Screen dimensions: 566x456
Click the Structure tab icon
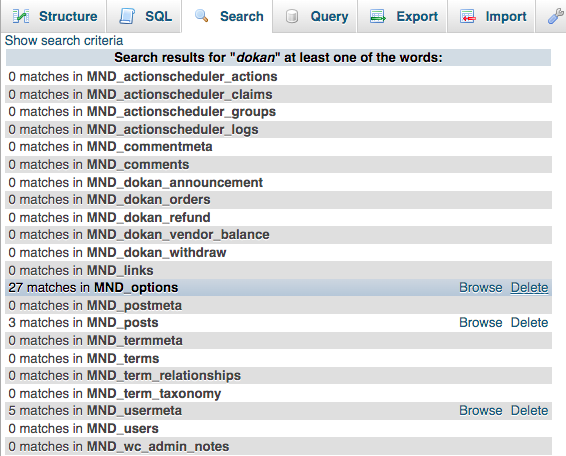point(21,16)
